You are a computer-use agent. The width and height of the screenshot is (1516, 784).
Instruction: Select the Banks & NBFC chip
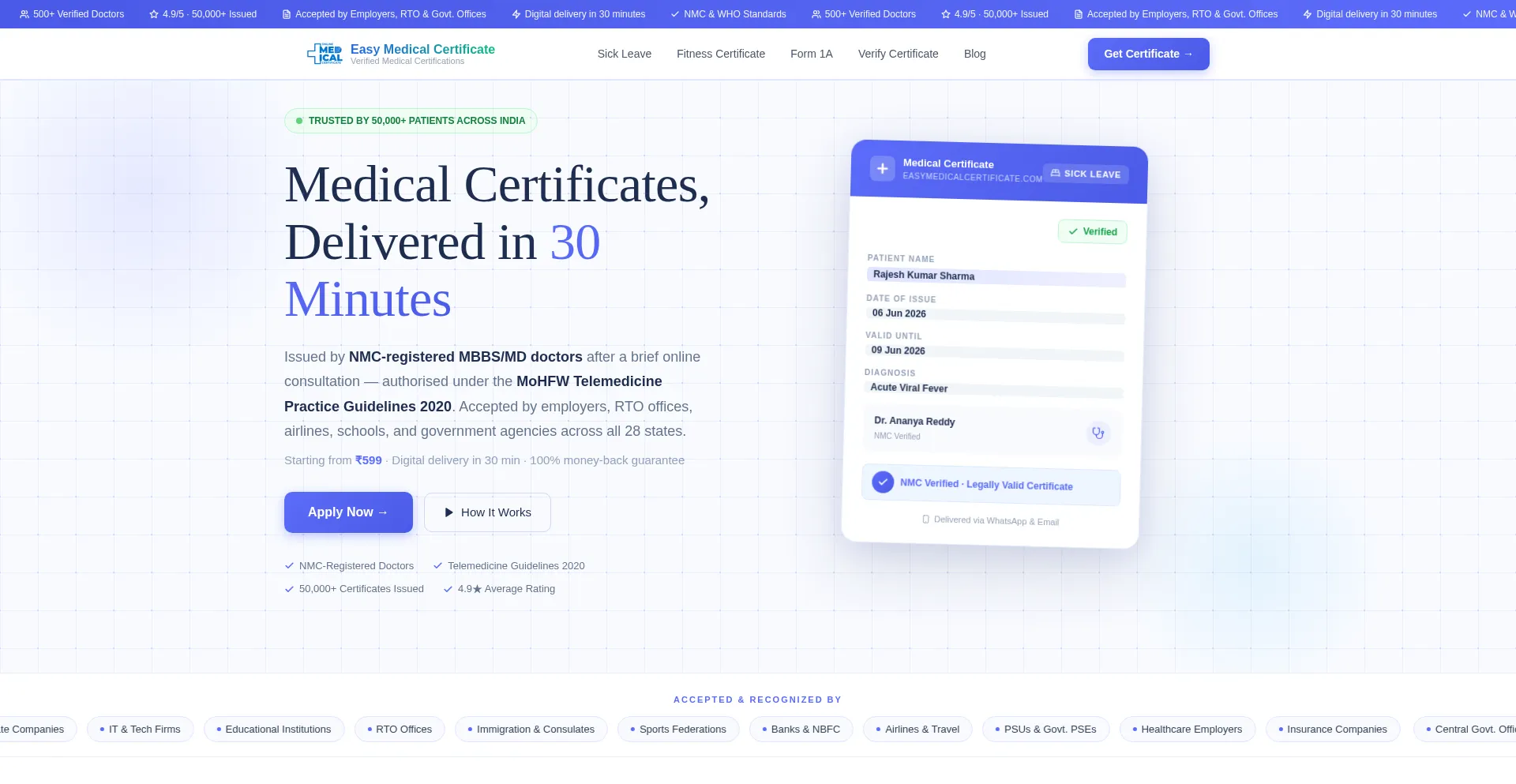click(x=801, y=729)
